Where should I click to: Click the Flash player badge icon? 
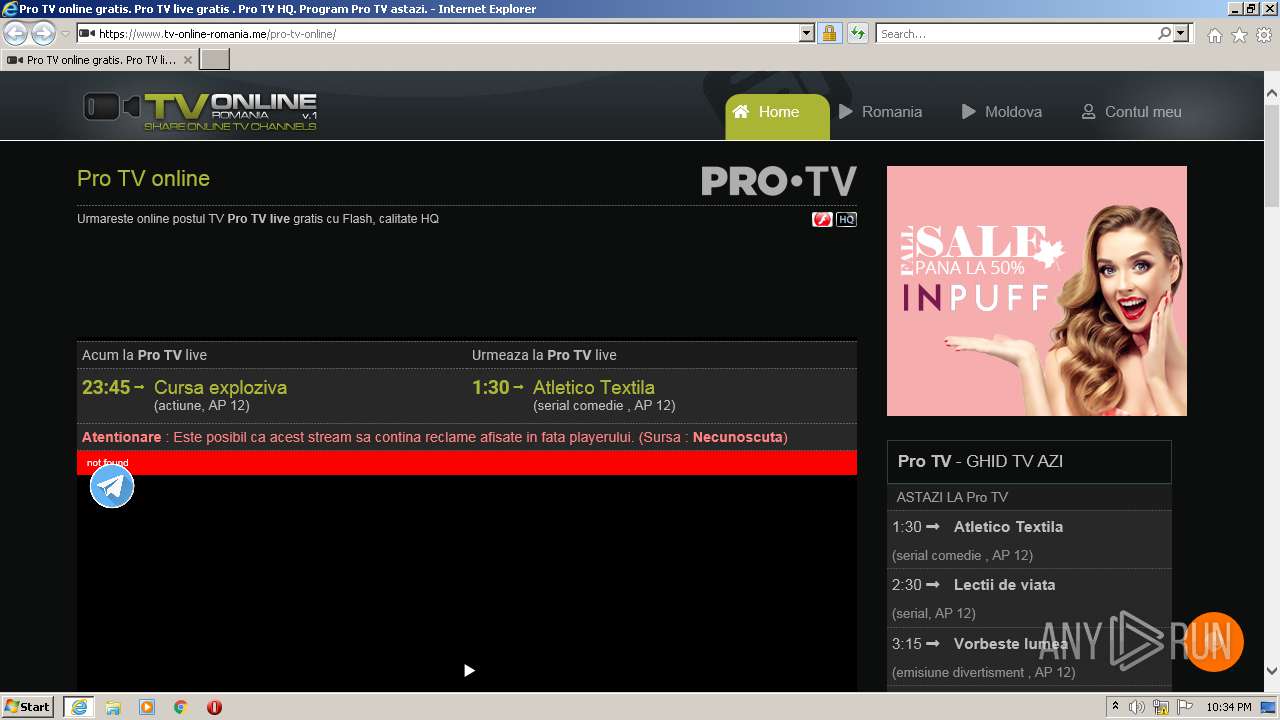pos(822,219)
